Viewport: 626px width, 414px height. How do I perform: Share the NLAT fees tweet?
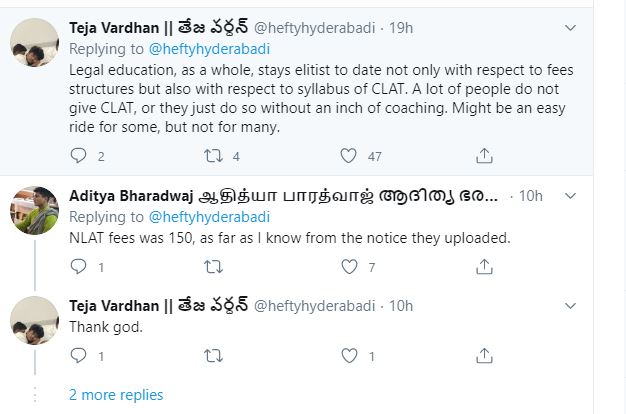(x=484, y=267)
